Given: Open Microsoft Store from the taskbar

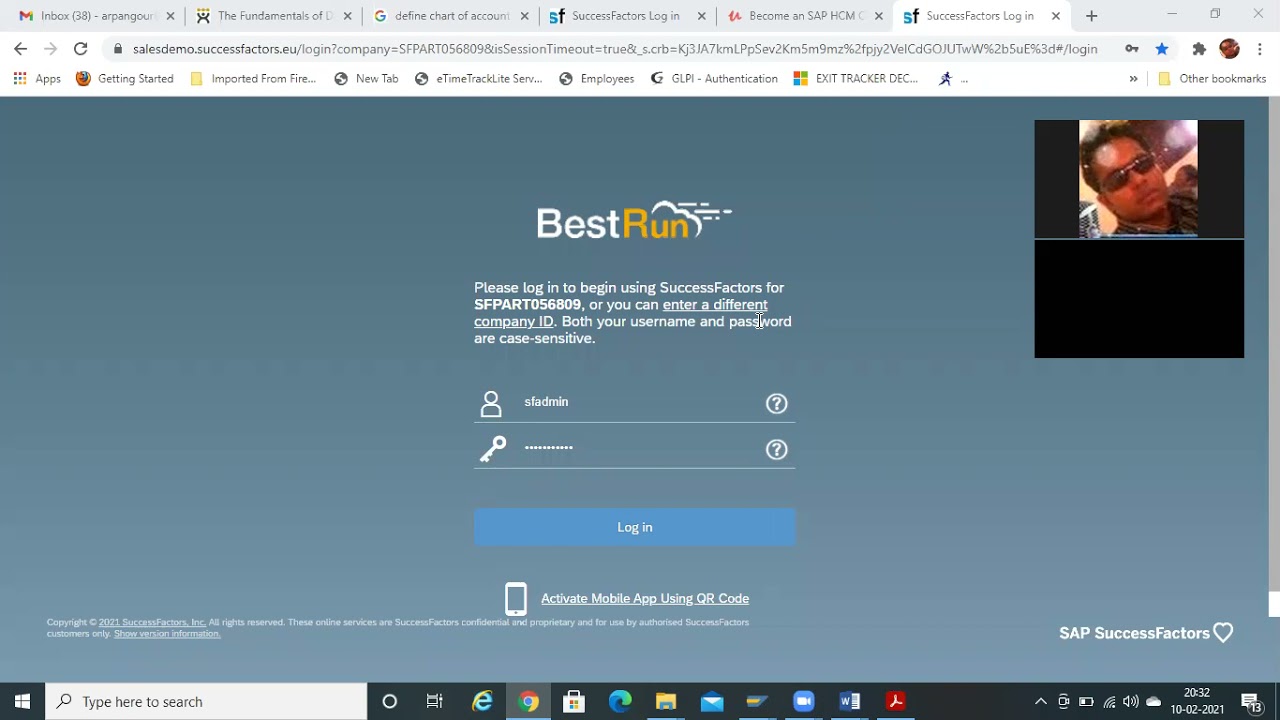Looking at the screenshot, I should point(574,701).
